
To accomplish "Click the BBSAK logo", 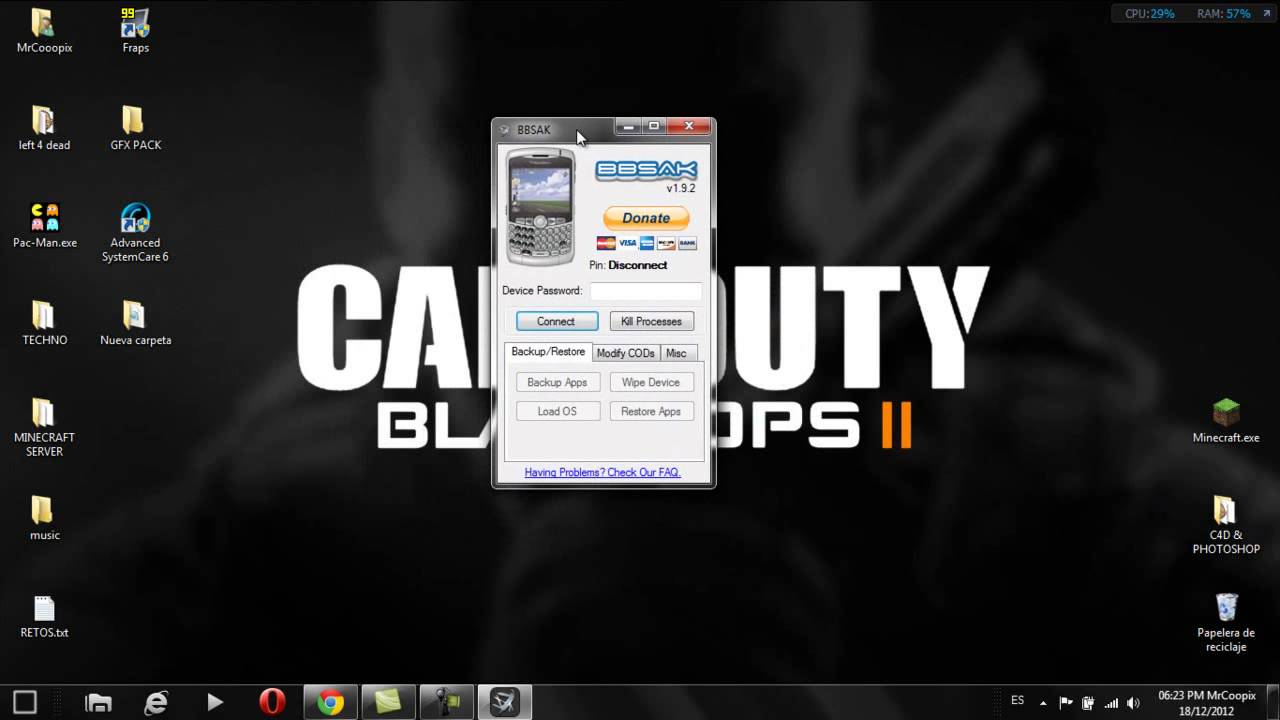I will [646, 171].
